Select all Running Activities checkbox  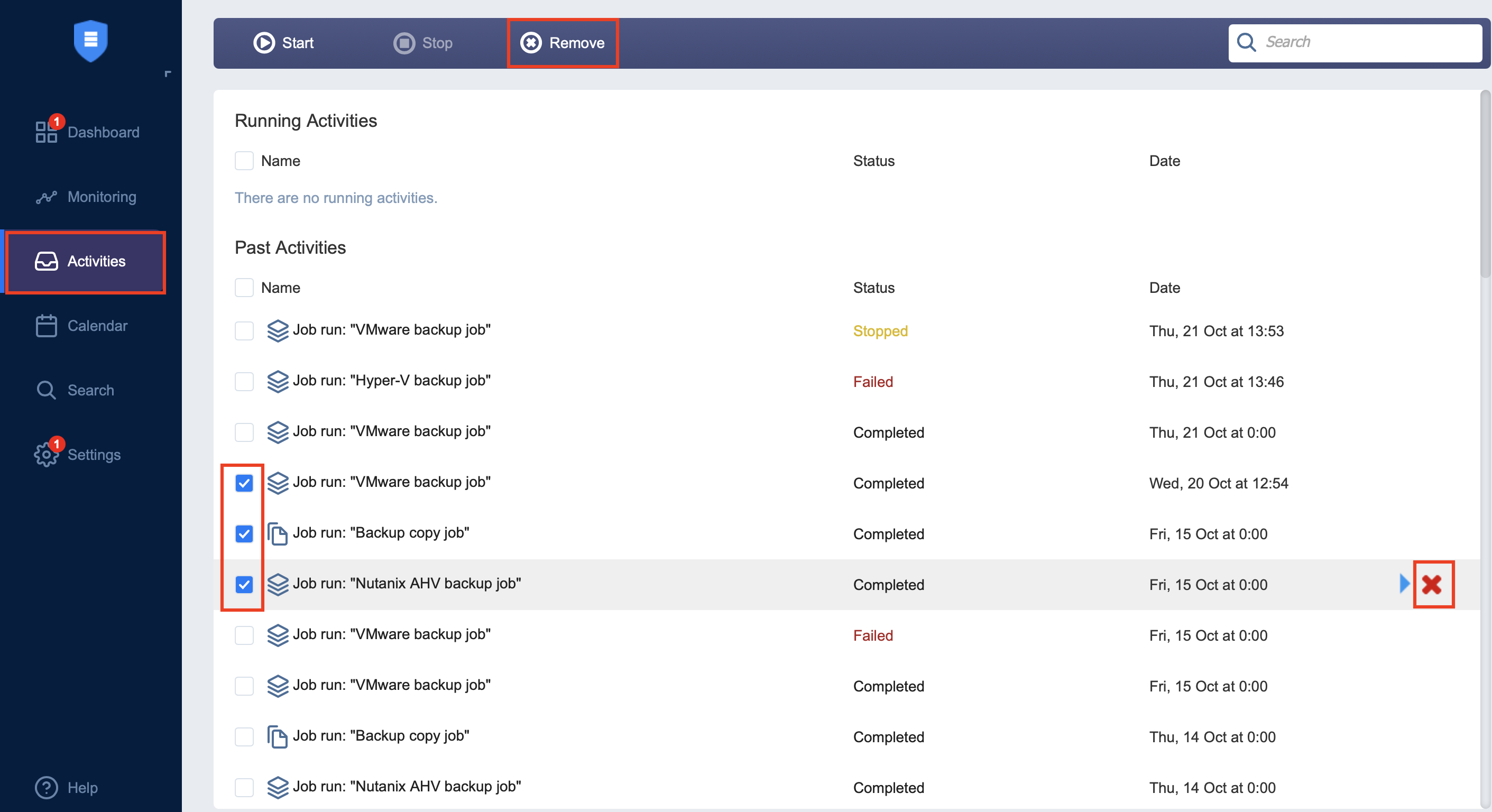point(244,161)
